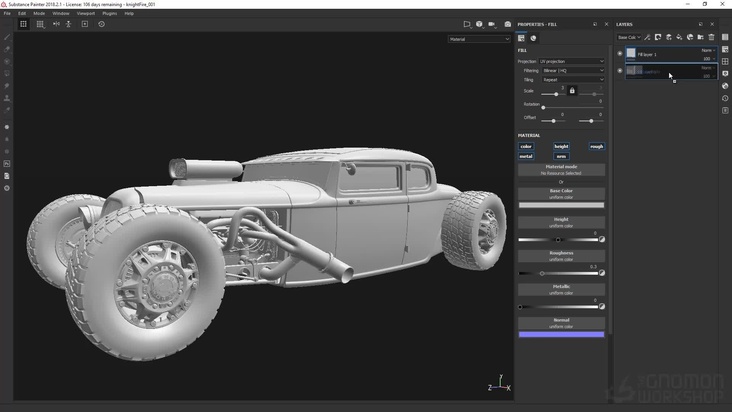Open the Mode menu
This screenshot has height=412, width=732.
pos(39,14)
